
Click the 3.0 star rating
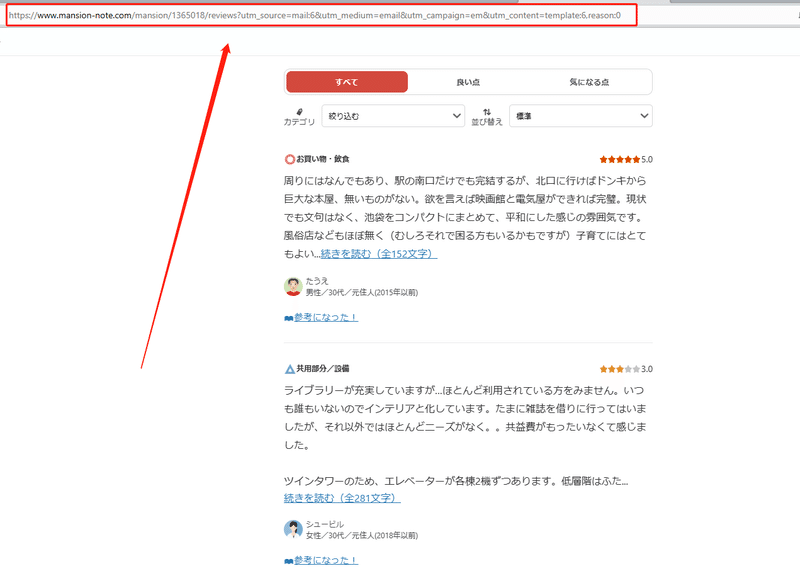(x=626, y=369)
